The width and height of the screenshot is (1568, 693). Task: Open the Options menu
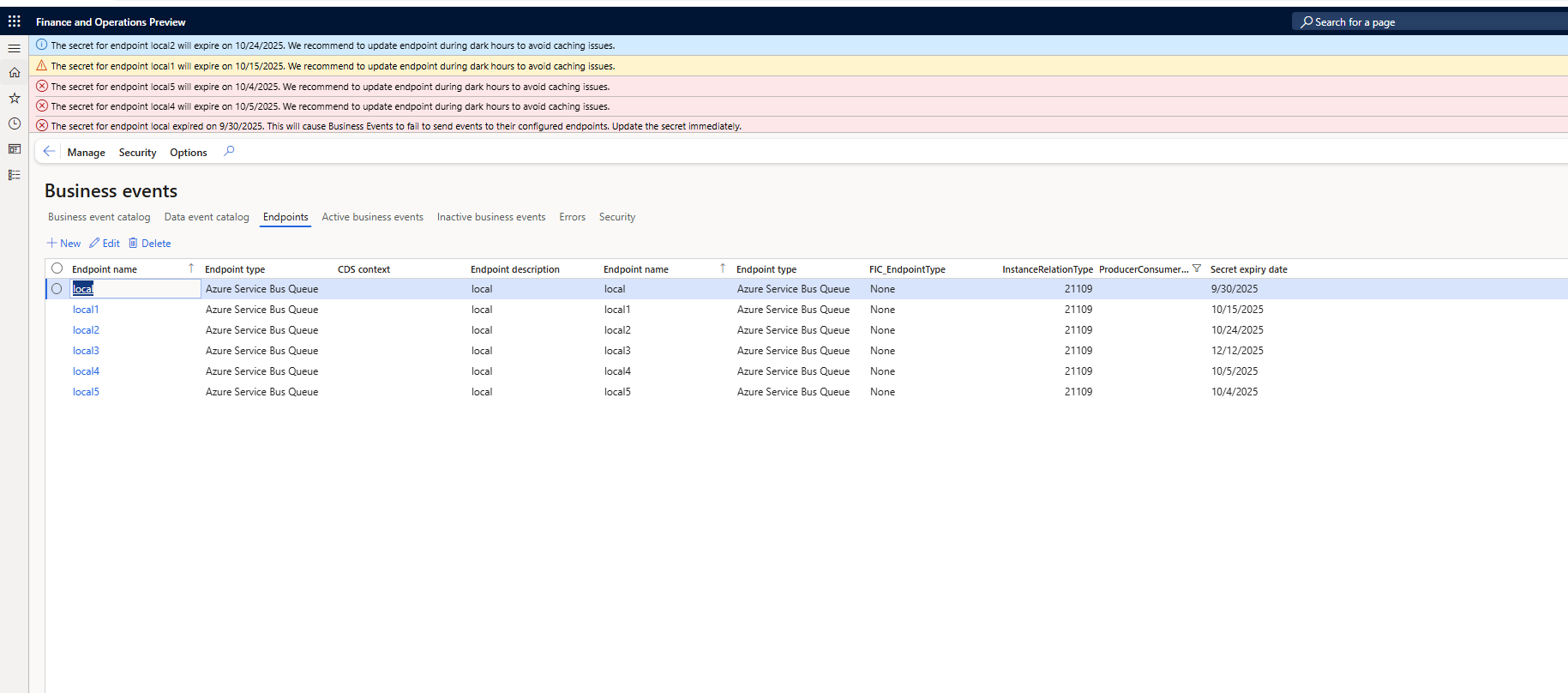189,153
